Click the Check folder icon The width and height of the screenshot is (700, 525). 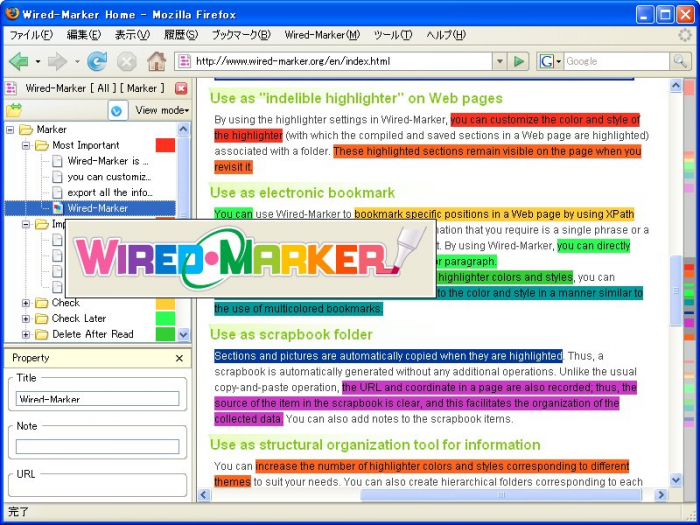(x=42, y=303)
